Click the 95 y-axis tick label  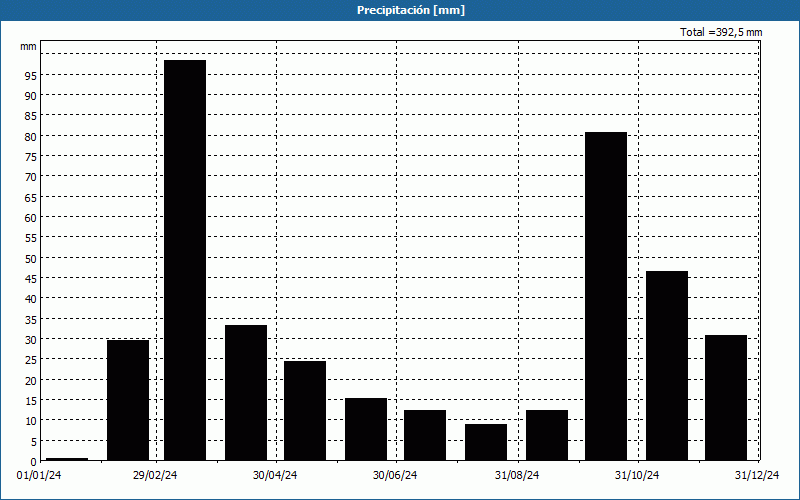[31, 76]
